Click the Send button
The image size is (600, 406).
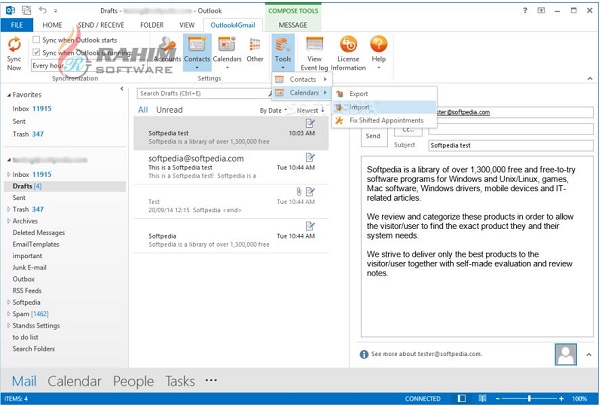[373, 136]
